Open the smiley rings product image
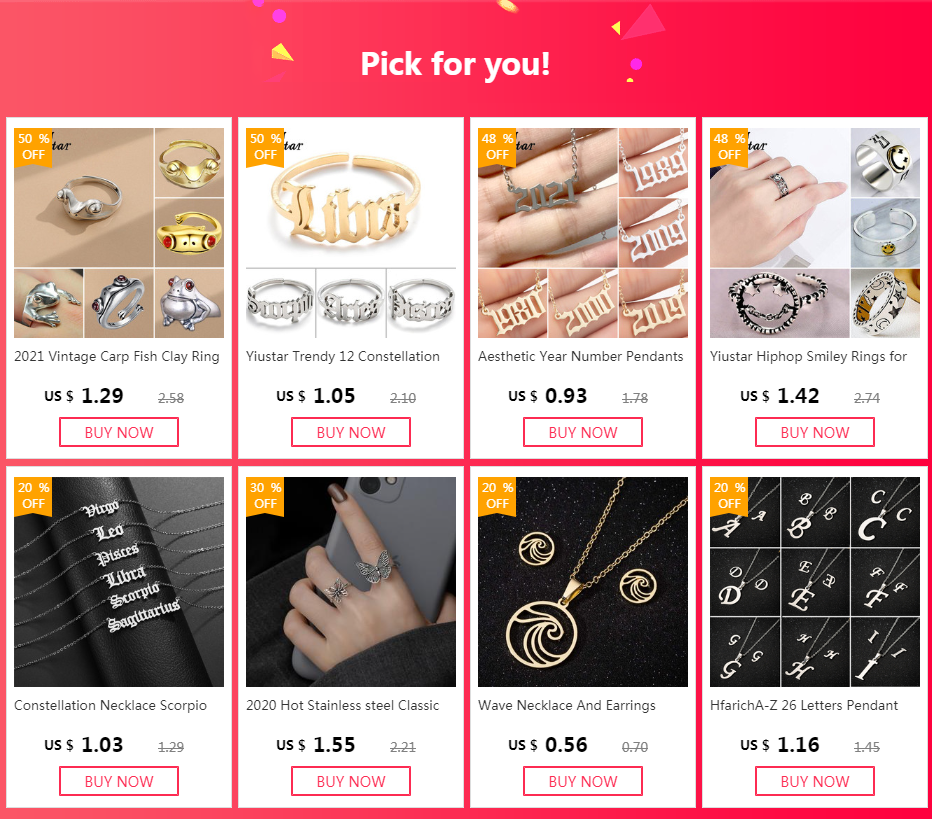The width and height of the screenshot is (932, 819). (815, 233)
